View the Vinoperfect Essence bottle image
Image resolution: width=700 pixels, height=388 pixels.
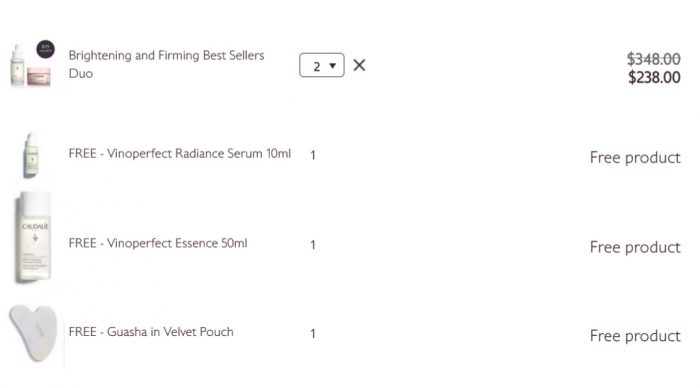tap(33, 237)
